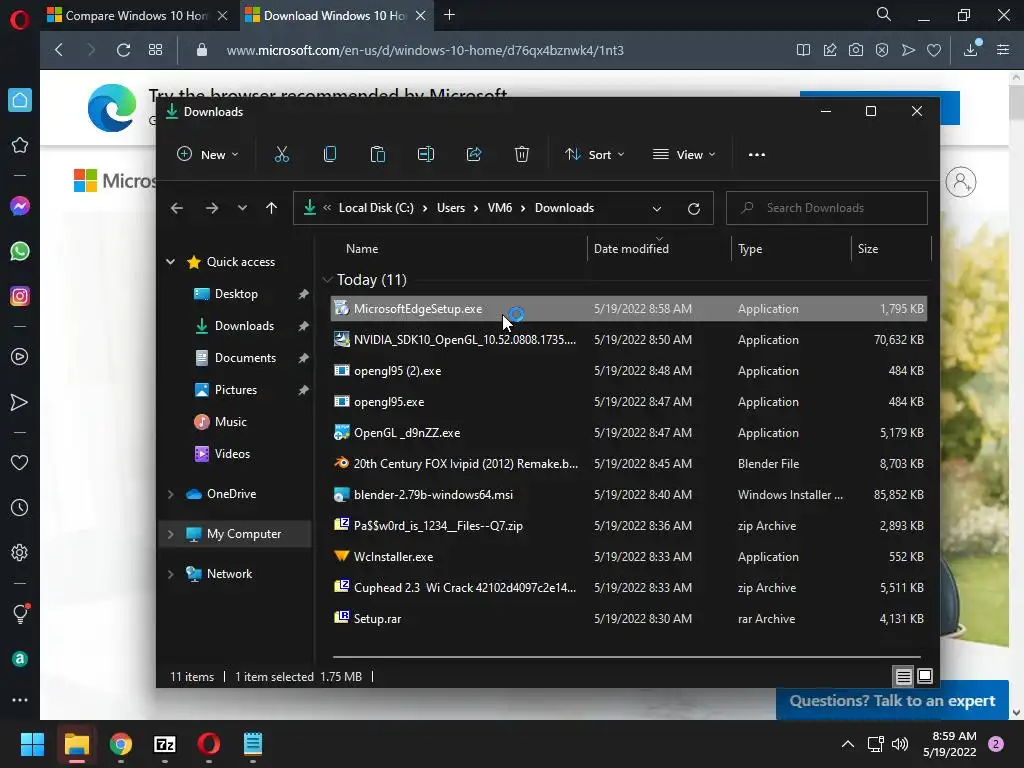Open the Sort dropdown menu

click(594, 155)
